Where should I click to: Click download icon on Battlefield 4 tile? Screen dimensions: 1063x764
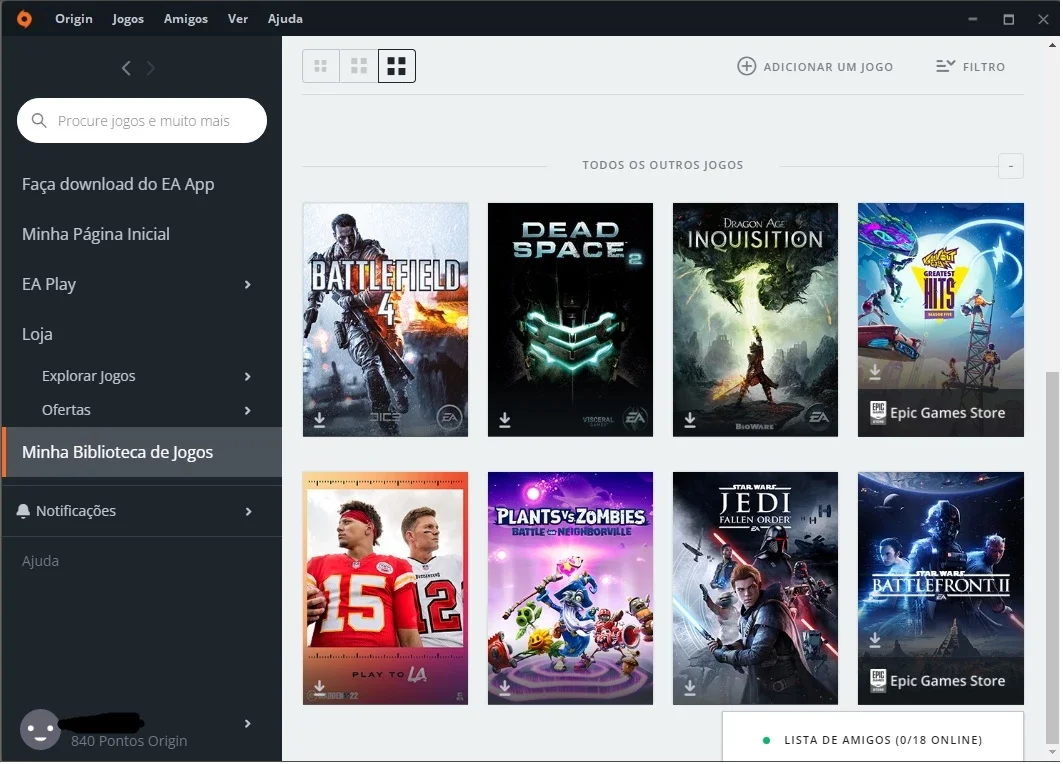point(319,420)
